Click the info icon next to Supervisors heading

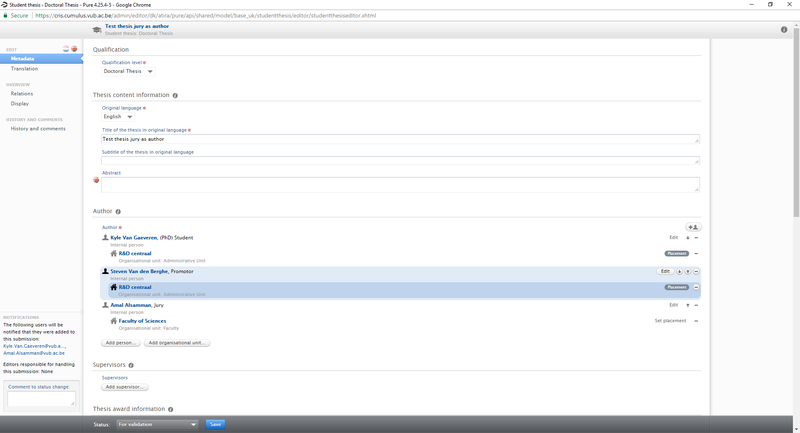pos(131,365)
